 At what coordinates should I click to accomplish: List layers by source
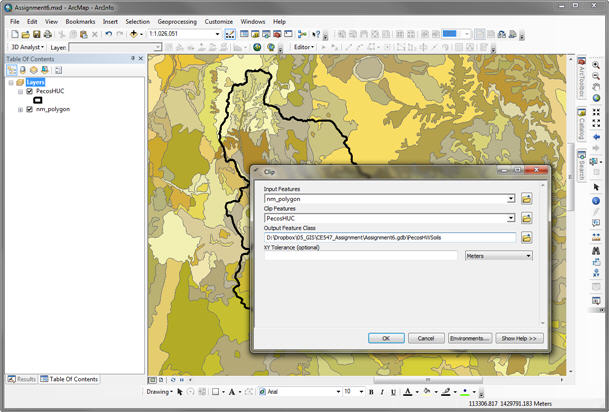tap(23, 70)
